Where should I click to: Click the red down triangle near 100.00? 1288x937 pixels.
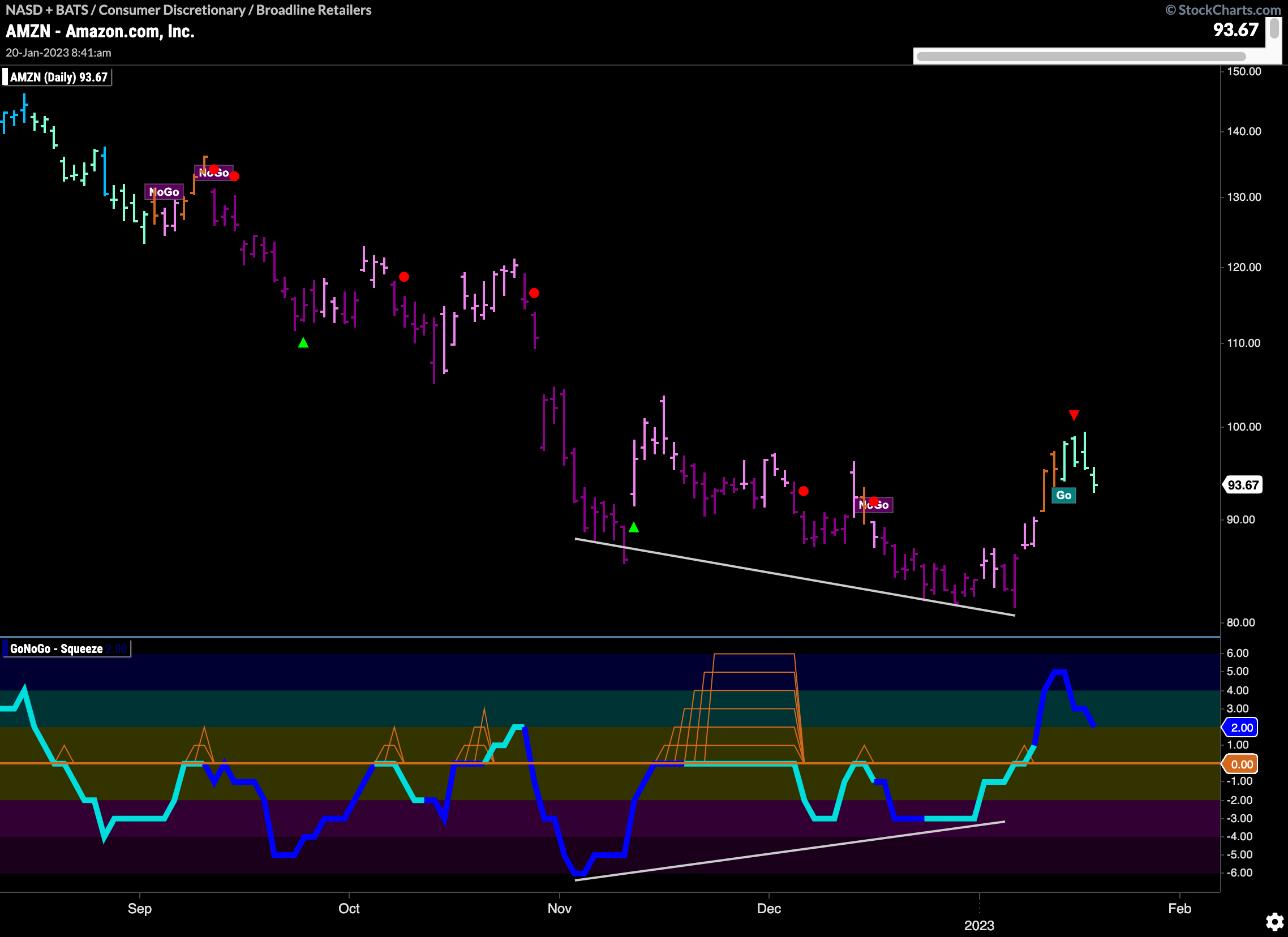[1074, 415]
